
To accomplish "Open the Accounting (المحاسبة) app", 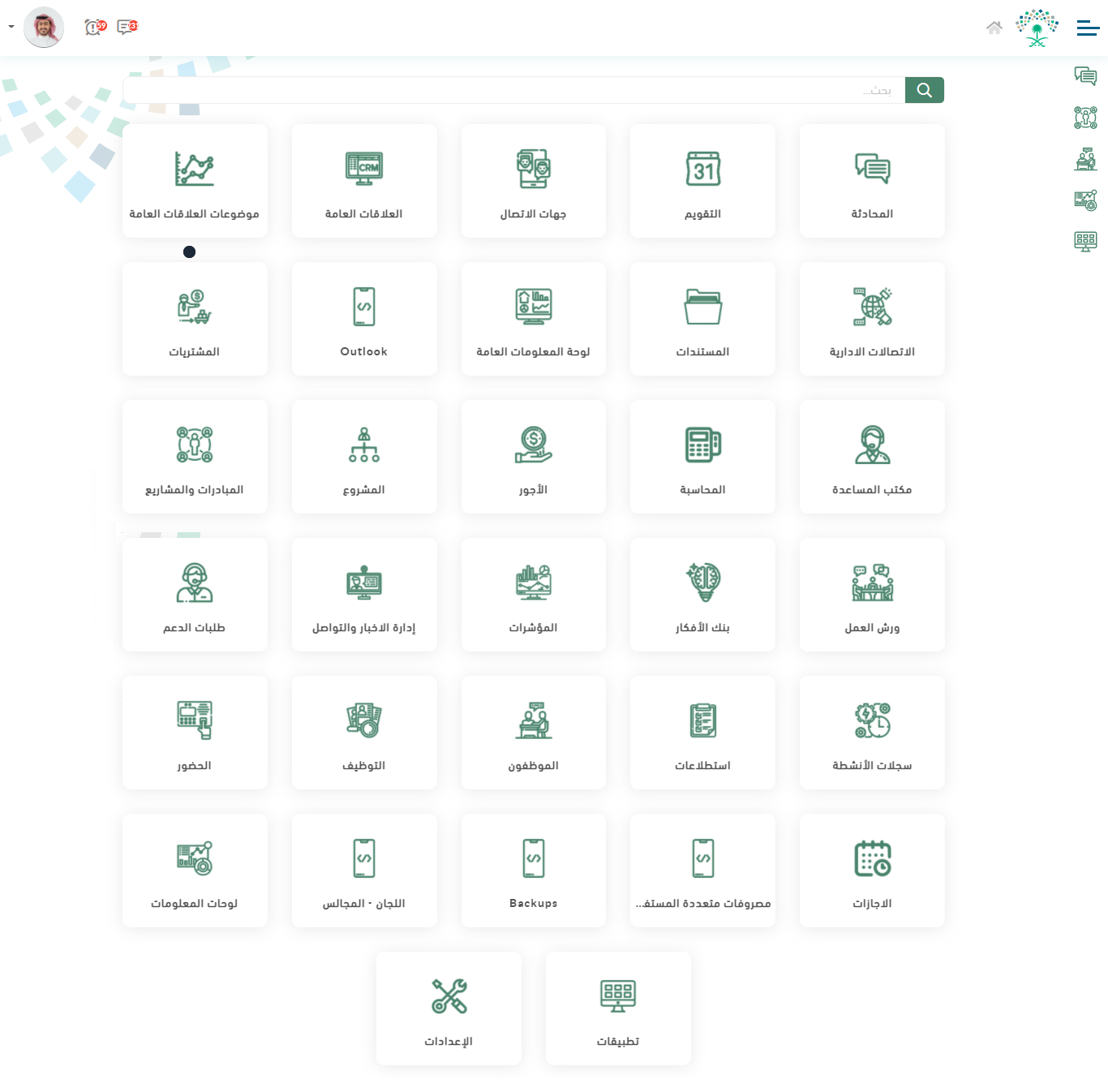I will [x=702, y=457].
